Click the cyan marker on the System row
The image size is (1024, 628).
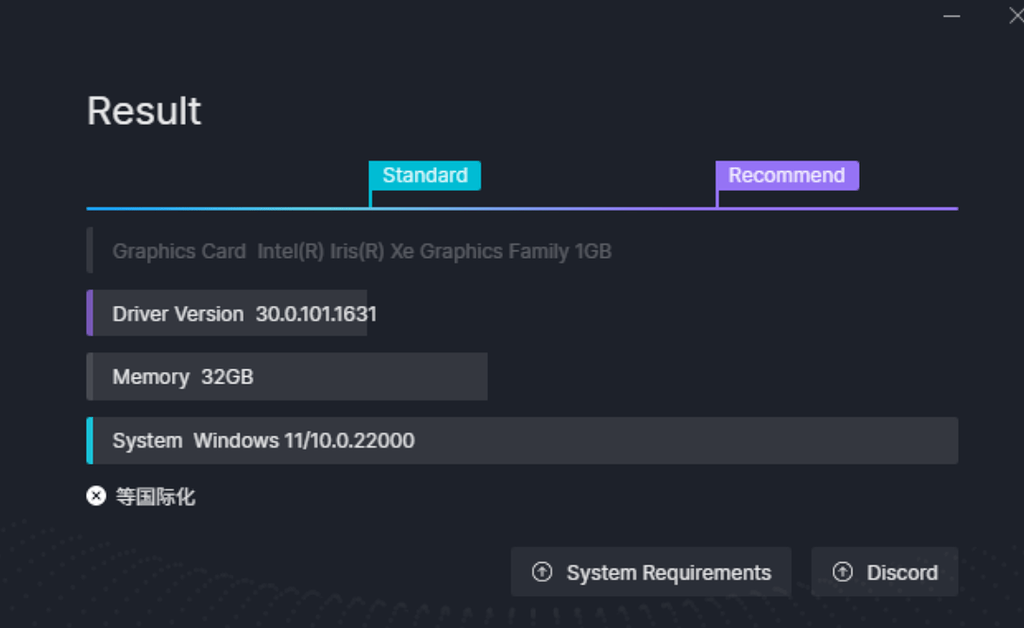pyautogui.click(x=89, y=440)
